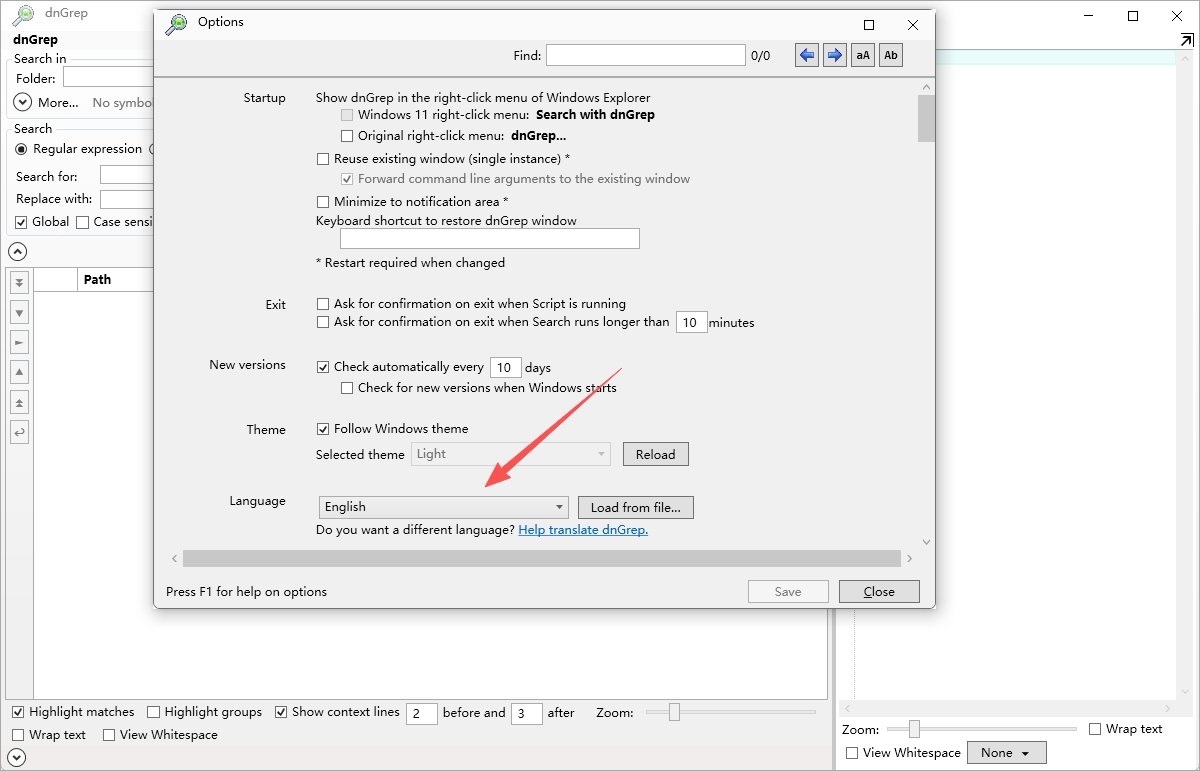The width and height of the screenshot is (1200, 771).
Task: Click the Find text field in Options
Action: pos(646,55)
